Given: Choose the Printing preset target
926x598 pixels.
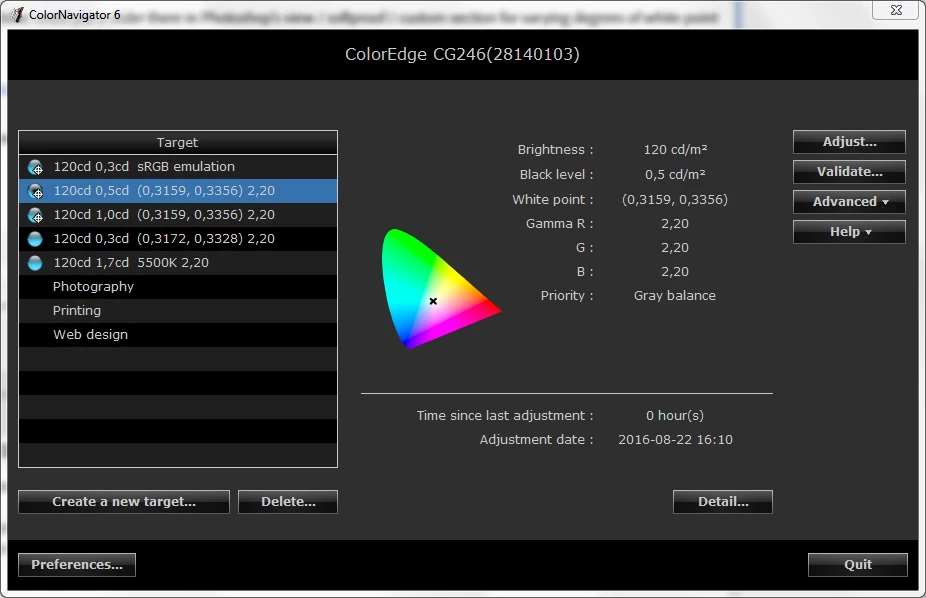Looking at the screenshot, I should 178,311.
